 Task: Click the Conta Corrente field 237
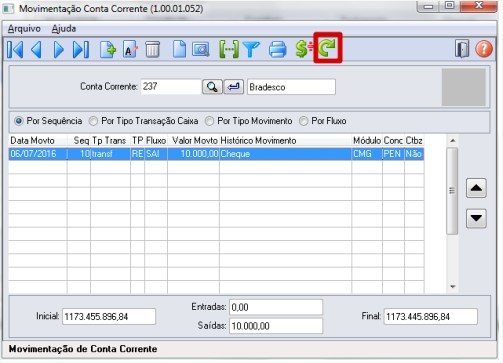[171, 87]
